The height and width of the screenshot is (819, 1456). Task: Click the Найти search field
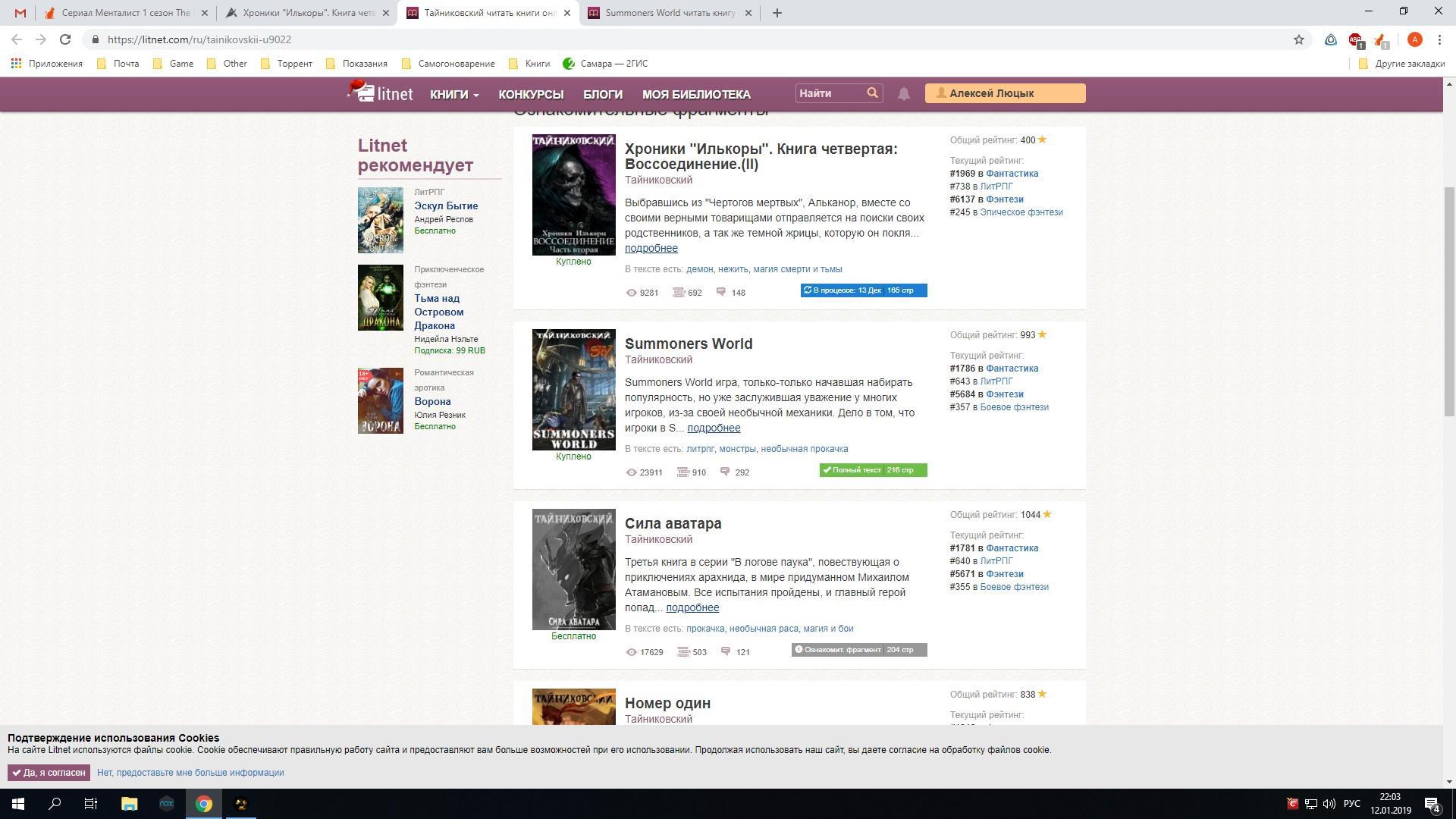tap(828, 93)
